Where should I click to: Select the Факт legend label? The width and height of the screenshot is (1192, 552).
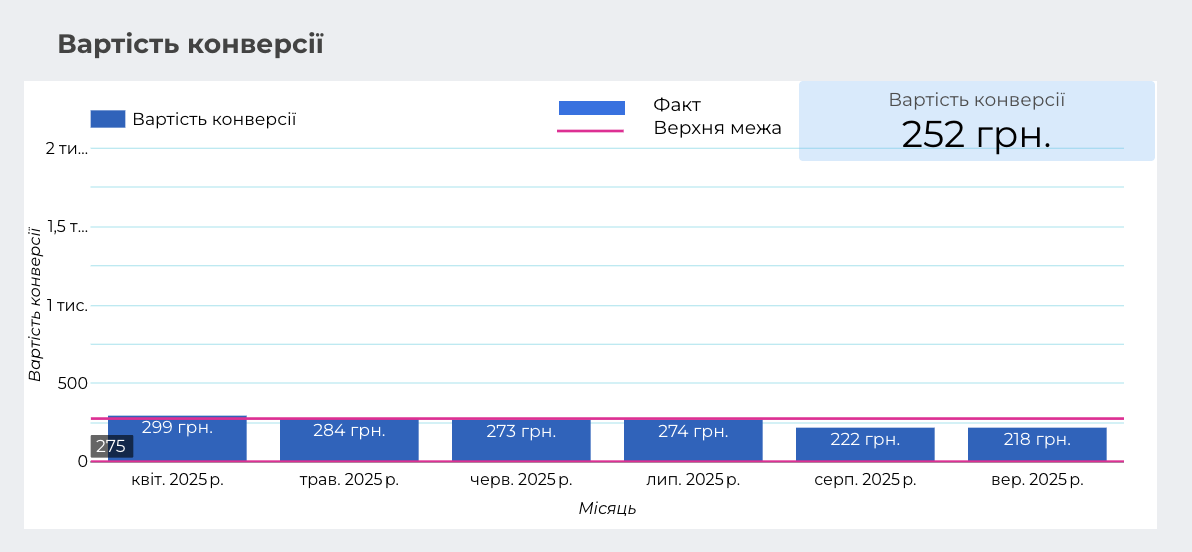(x=677, y=105)
